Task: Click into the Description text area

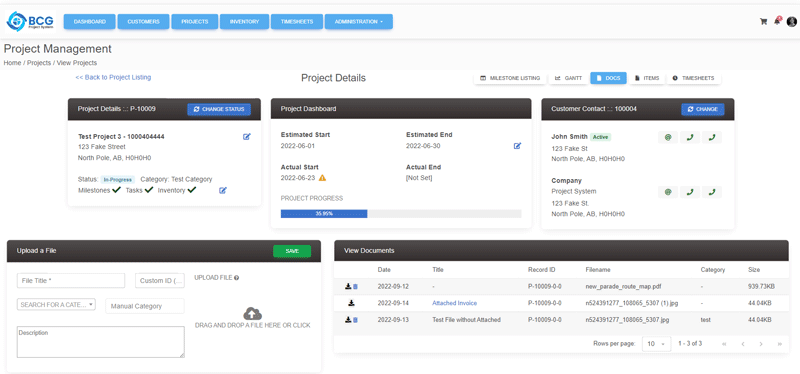Action: tap(101, 342)
